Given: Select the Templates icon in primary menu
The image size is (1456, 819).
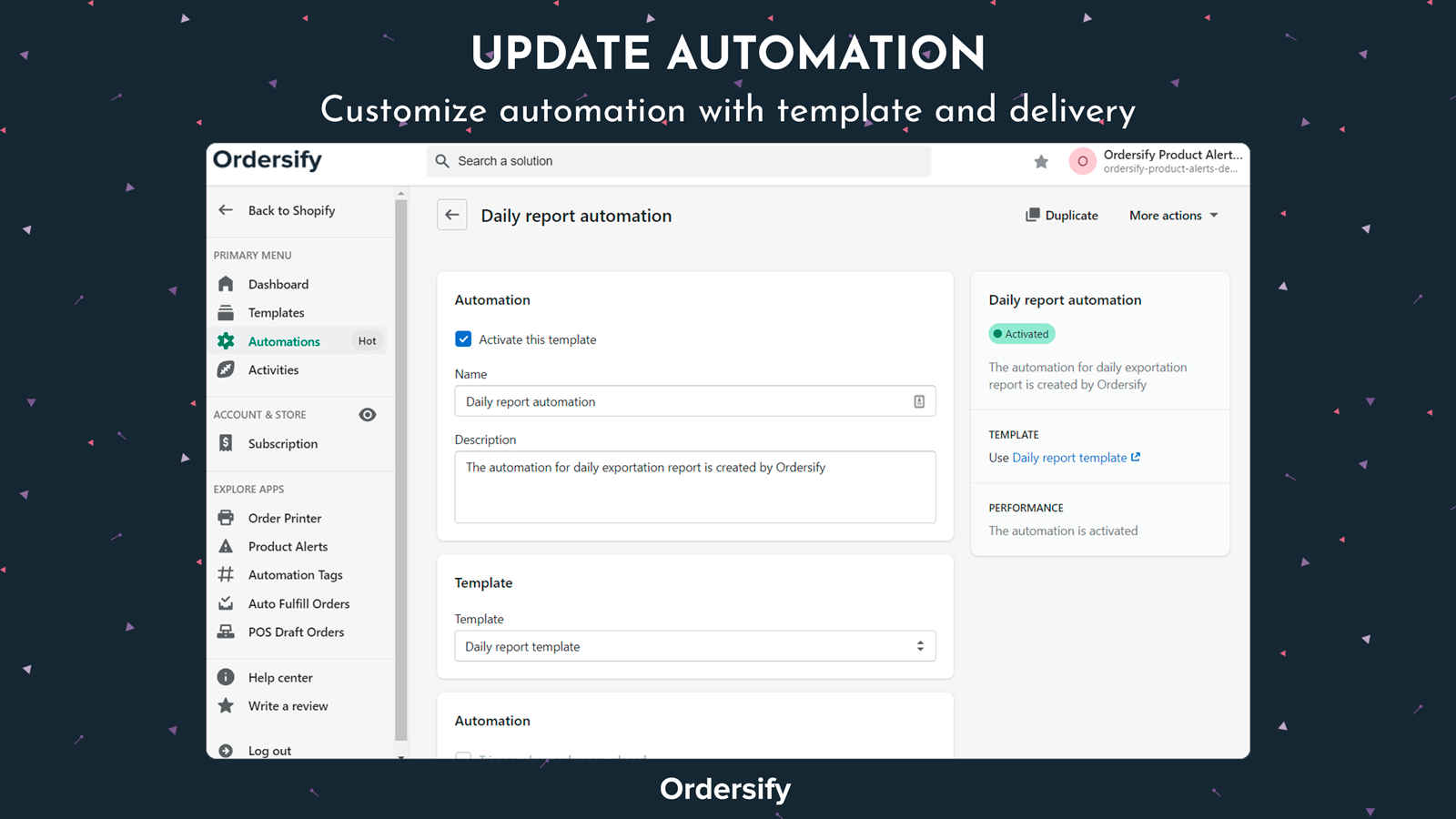Looking at the screenshot, I should pos(226,312).
